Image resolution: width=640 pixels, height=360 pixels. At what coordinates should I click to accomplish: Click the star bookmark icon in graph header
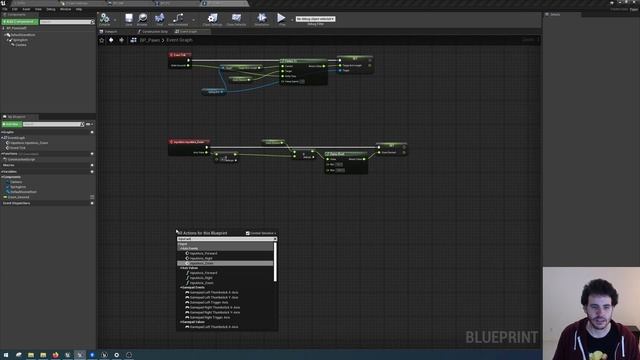(102, 40)
